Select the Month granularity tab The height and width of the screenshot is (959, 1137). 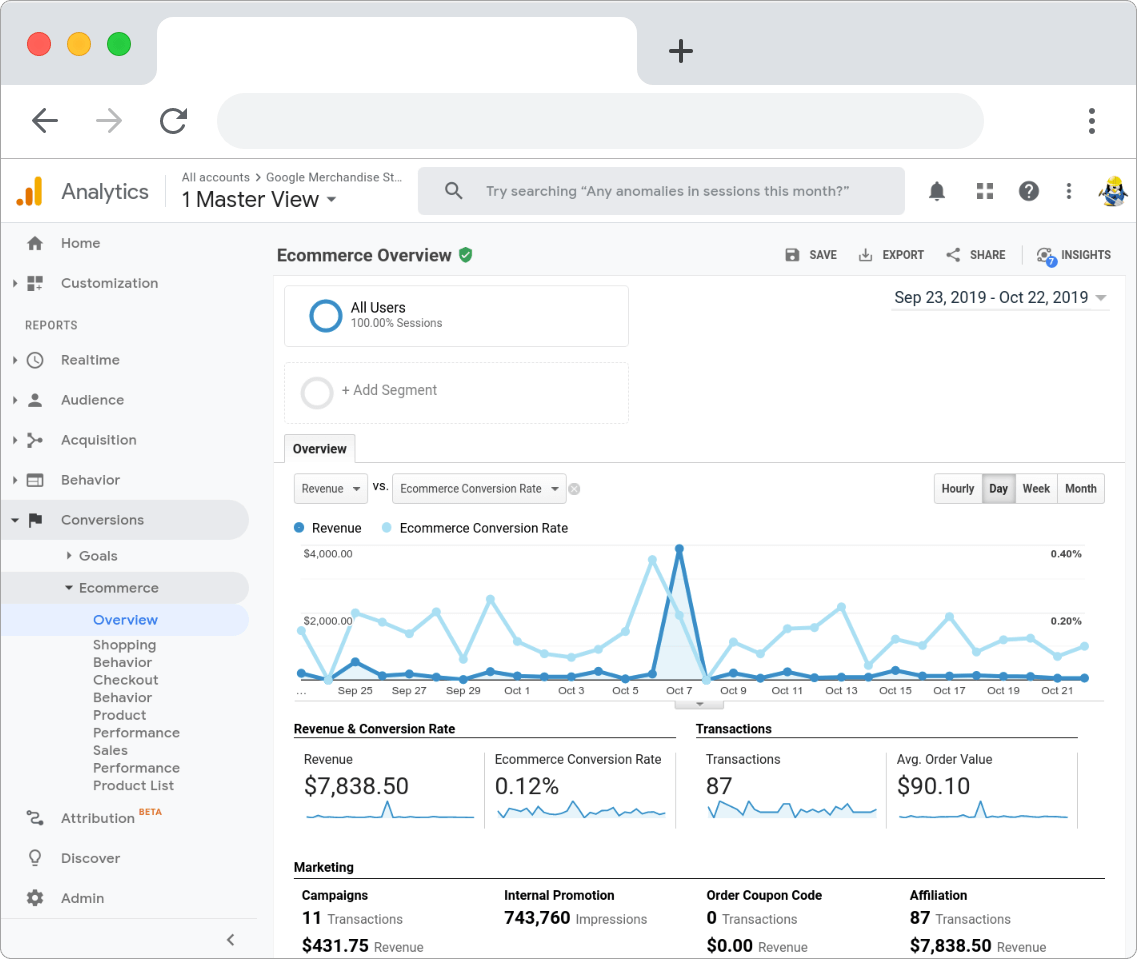1080,488
